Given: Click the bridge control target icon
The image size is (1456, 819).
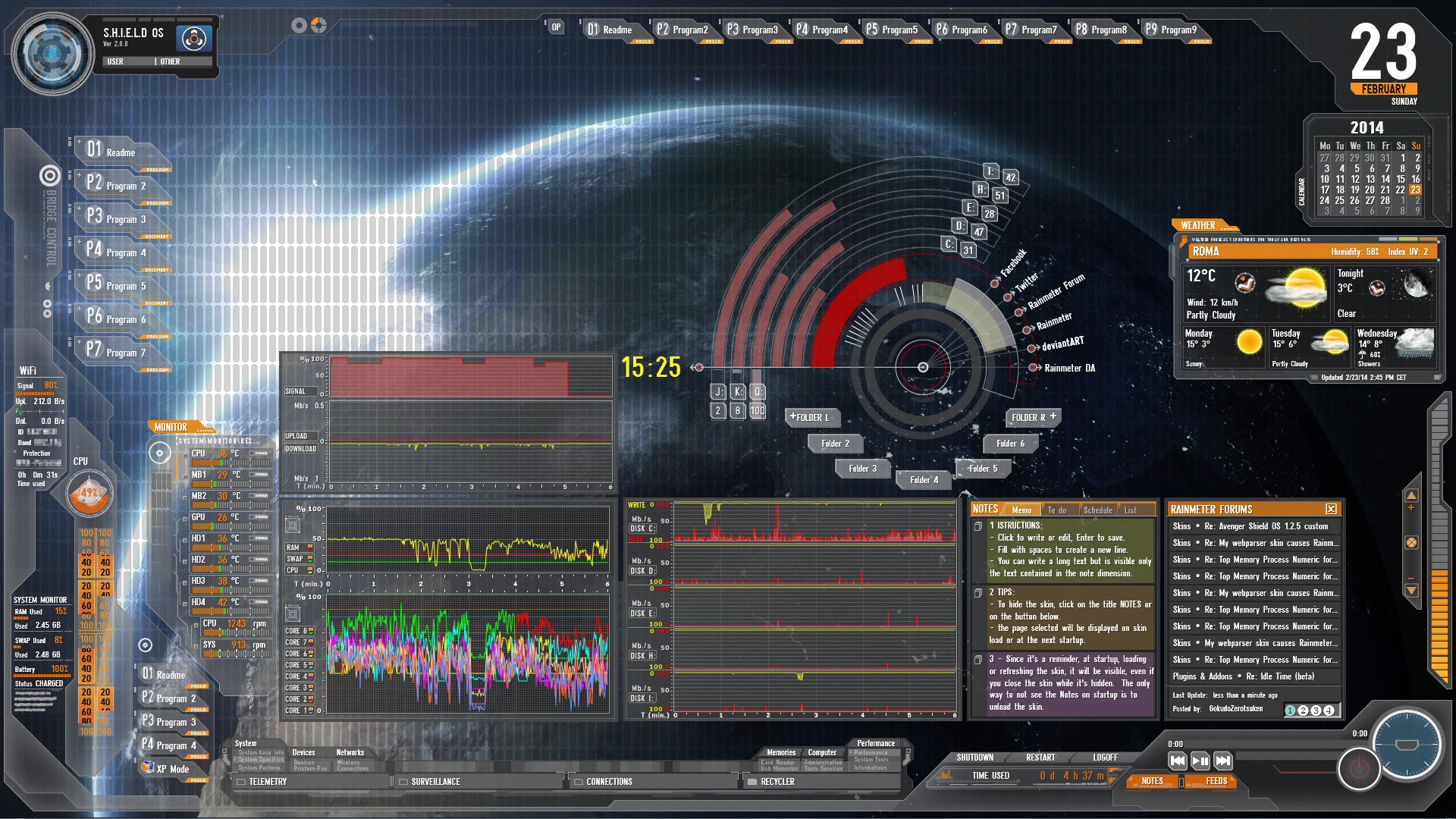Looking at the screenshot, I should (50, 176).
